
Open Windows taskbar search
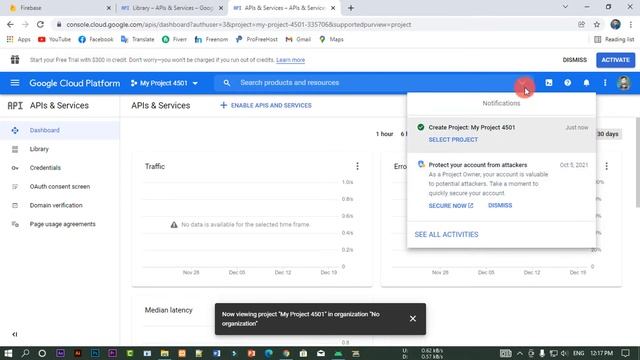click(25, 353)
